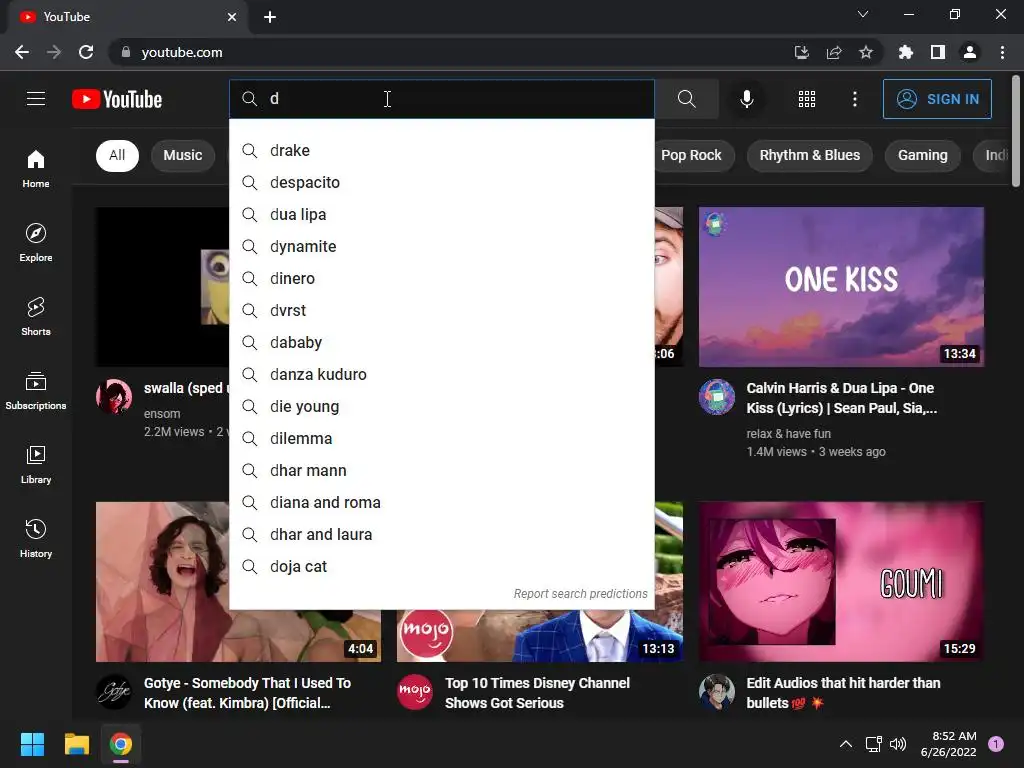This screenshot has width=1024, height=768.
Task: Select the Gaming filter chip
Action: (923, 155)
